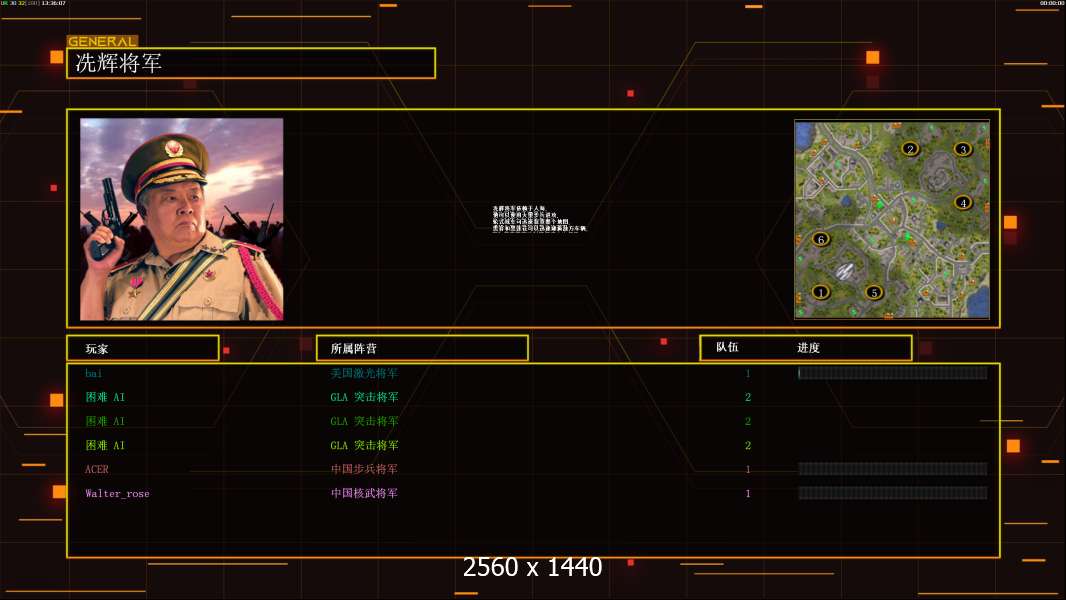Screen dimensions: 1066x600
Task: Click the 玩家 column header
Action: click(97, 349)
